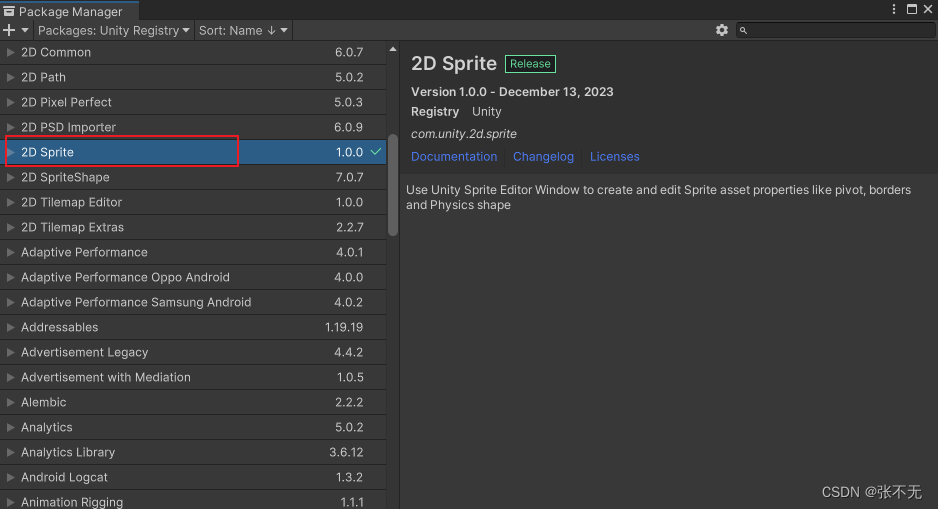This screenshot has width=938, height=509.
Task: Select the 2D Path package
Action: [x=193, y=77]
